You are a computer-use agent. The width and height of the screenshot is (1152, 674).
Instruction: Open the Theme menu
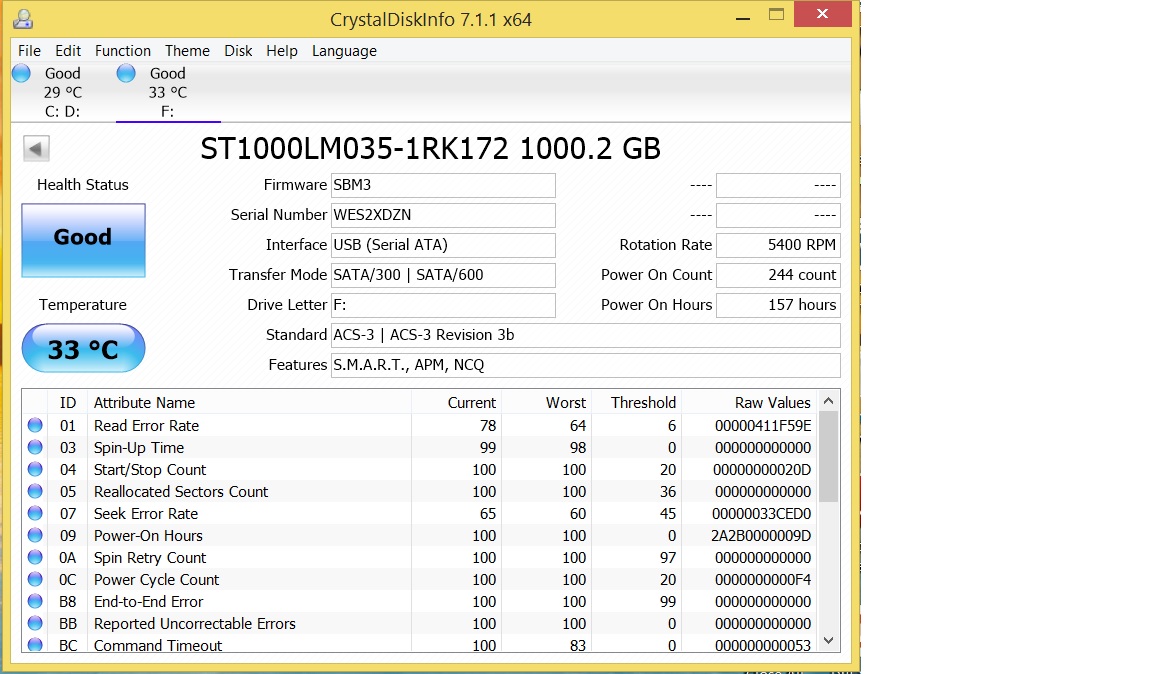[x=187, y=51]
